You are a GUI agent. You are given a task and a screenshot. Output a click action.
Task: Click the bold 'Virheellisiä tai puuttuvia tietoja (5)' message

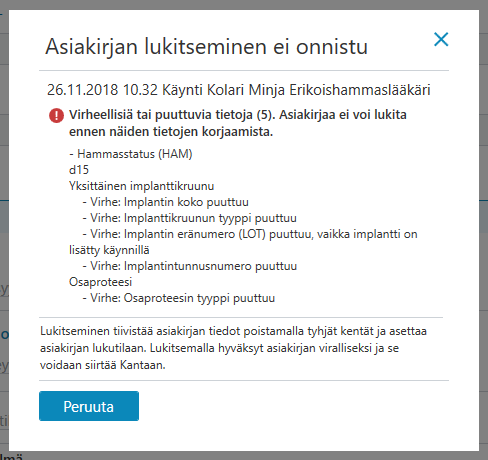point(172,115)
